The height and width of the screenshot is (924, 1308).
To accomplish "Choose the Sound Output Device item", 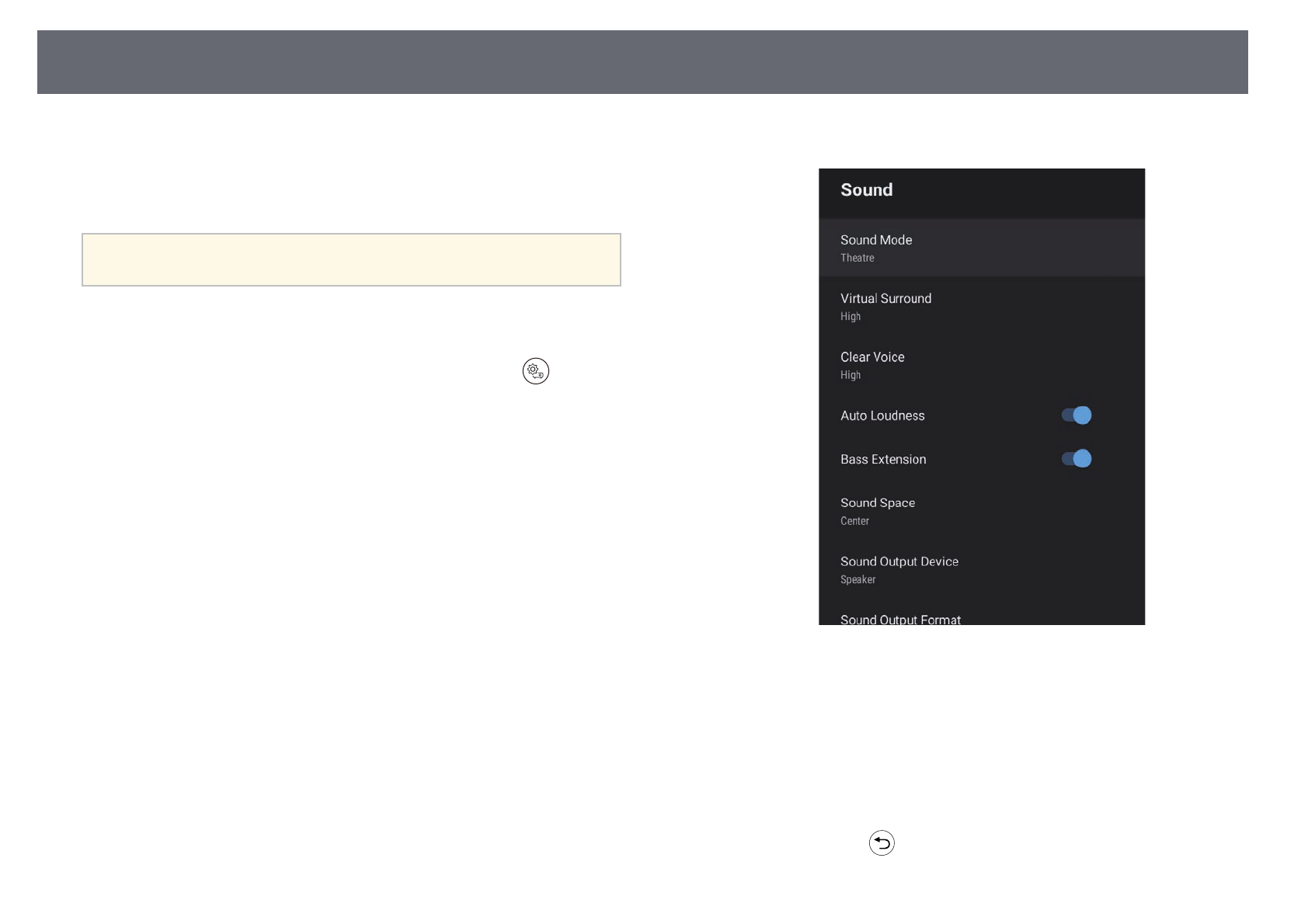I will (x=899, y=561).
